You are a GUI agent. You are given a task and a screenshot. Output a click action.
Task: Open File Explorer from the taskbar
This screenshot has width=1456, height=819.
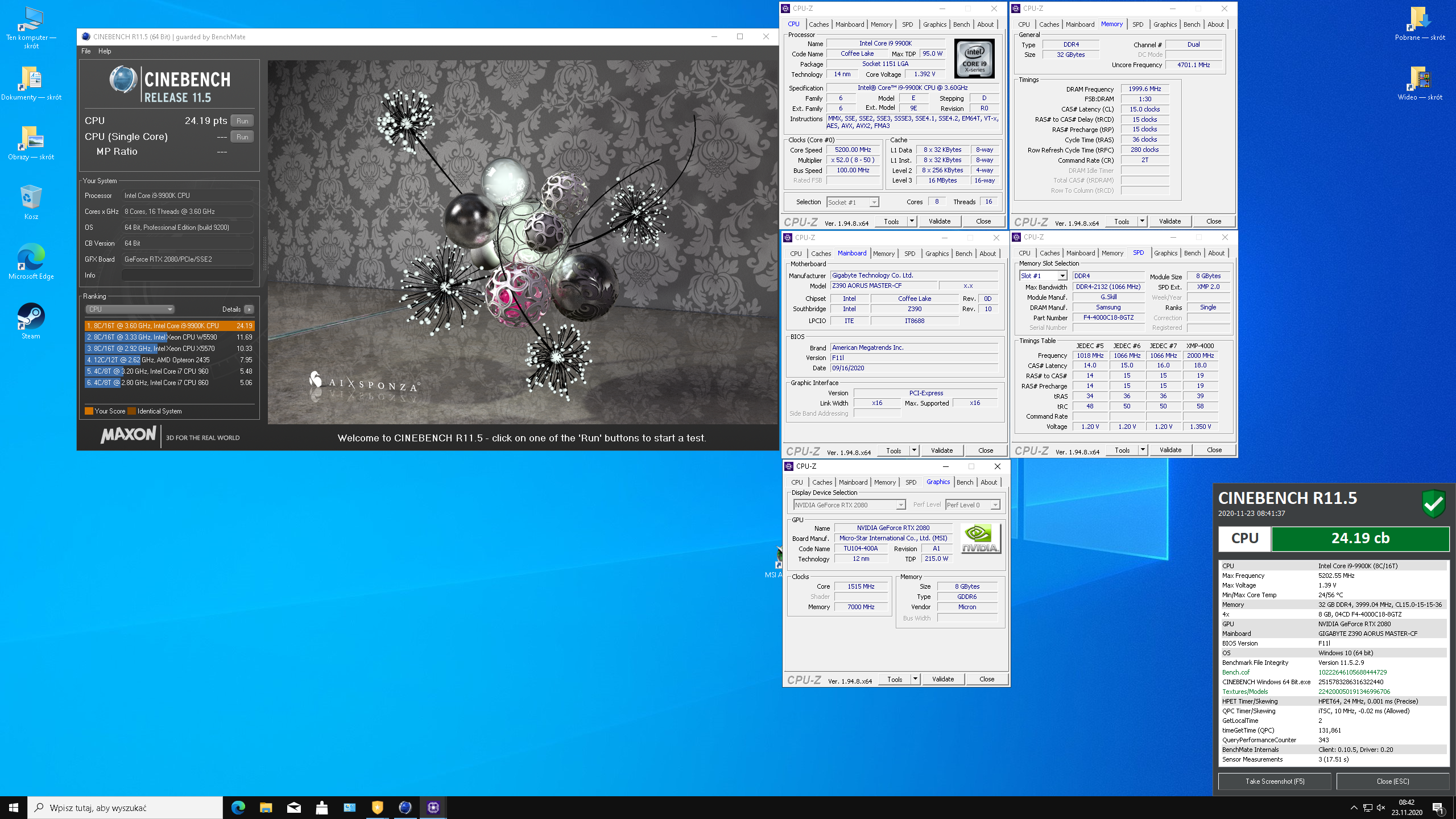266,807
